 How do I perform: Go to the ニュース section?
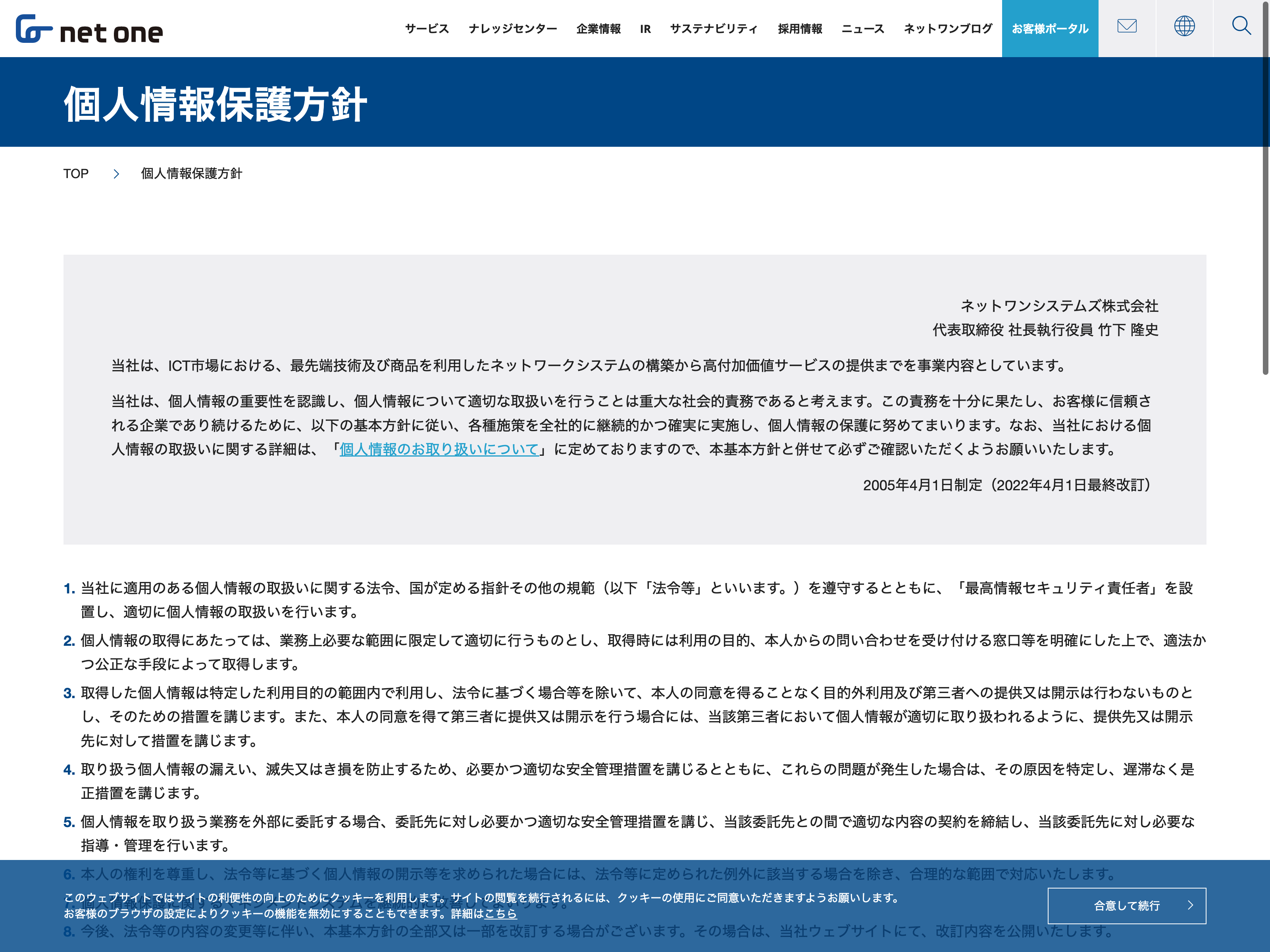[862, 29]
